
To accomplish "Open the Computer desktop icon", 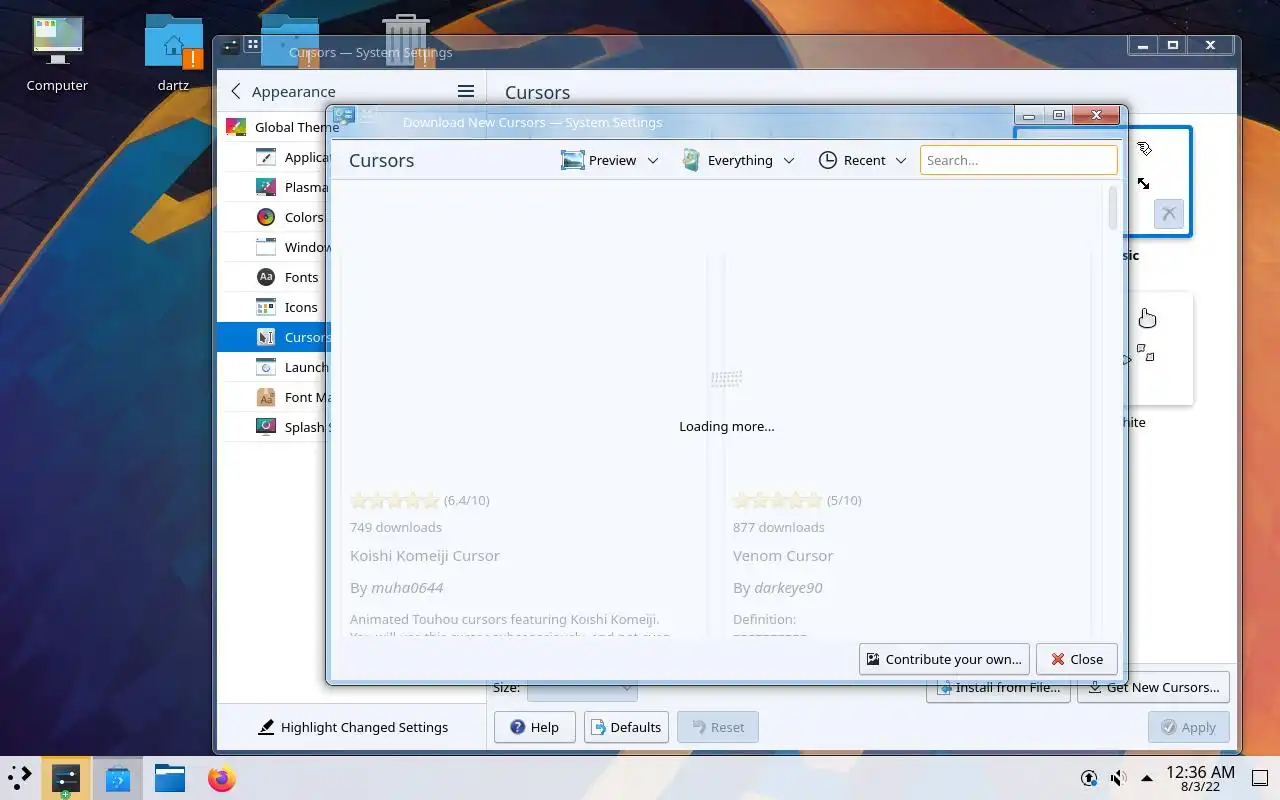I will coord(57,54).
